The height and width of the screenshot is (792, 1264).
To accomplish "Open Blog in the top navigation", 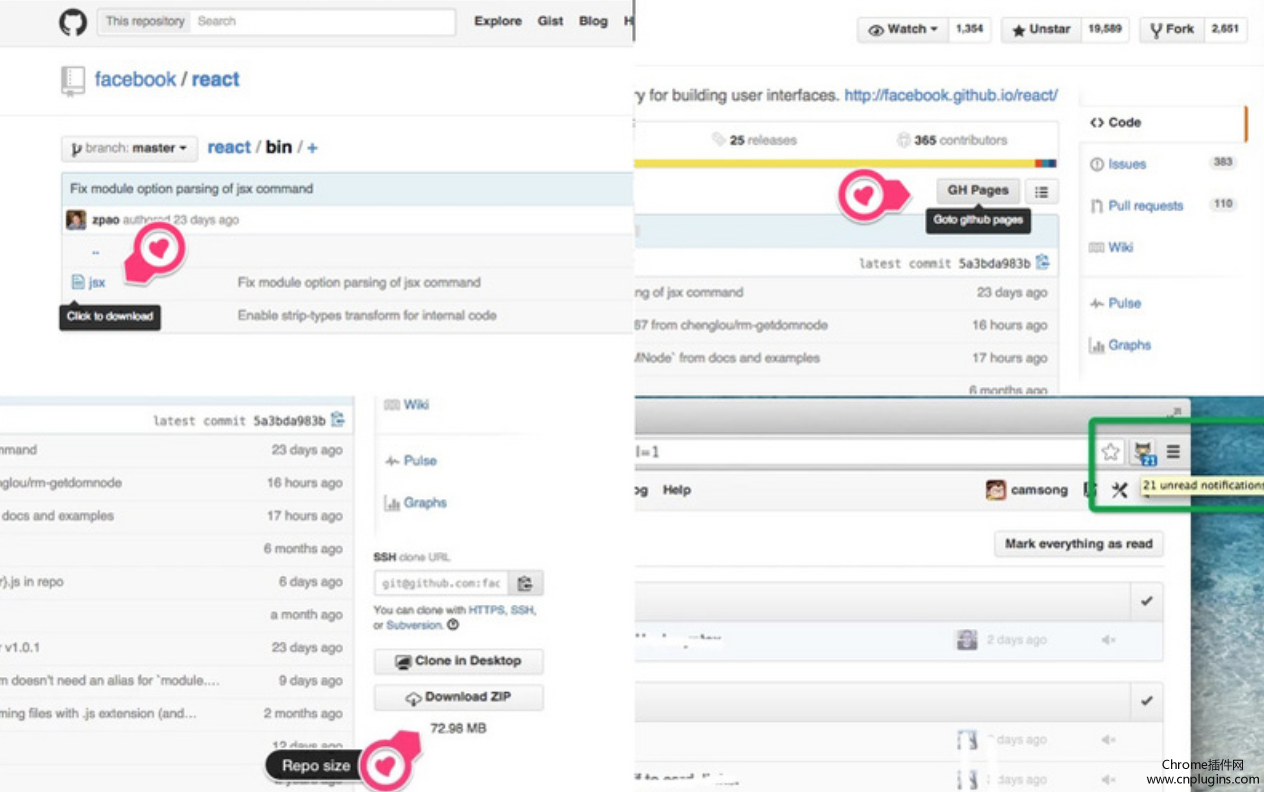I will coord(593,21).
